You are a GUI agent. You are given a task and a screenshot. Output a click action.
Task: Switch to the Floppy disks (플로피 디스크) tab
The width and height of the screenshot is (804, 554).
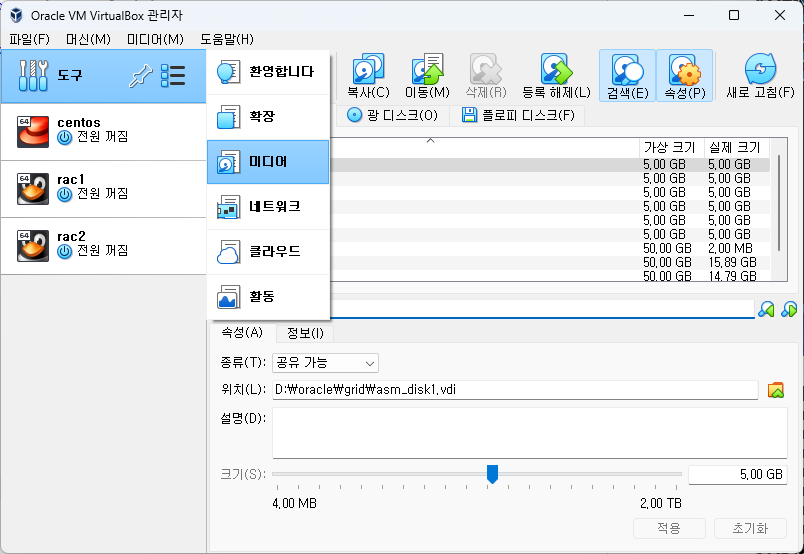[518, 115]
